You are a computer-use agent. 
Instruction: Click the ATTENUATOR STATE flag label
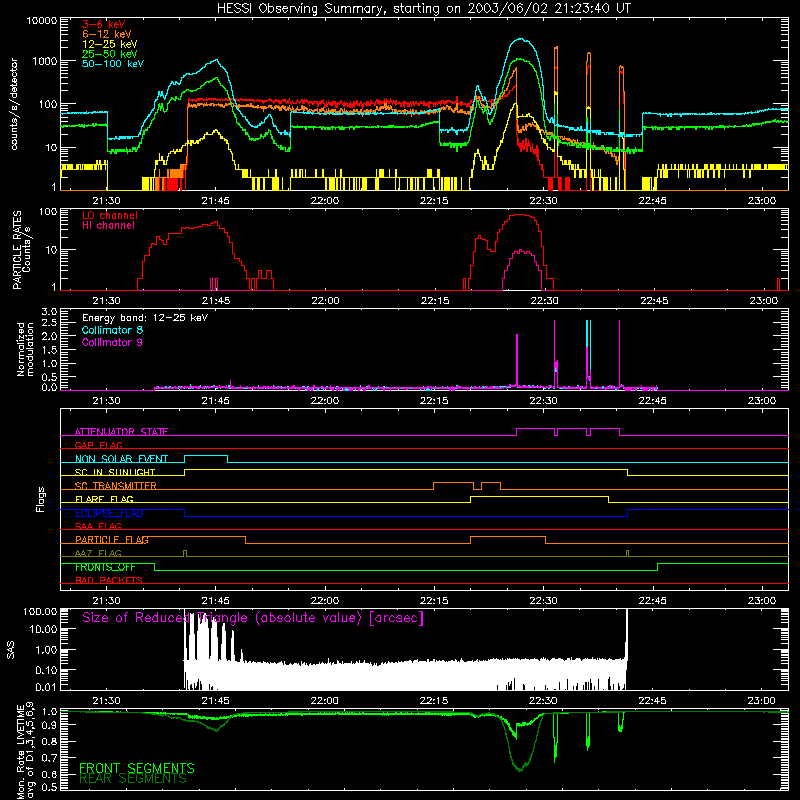tap(121, 432)
